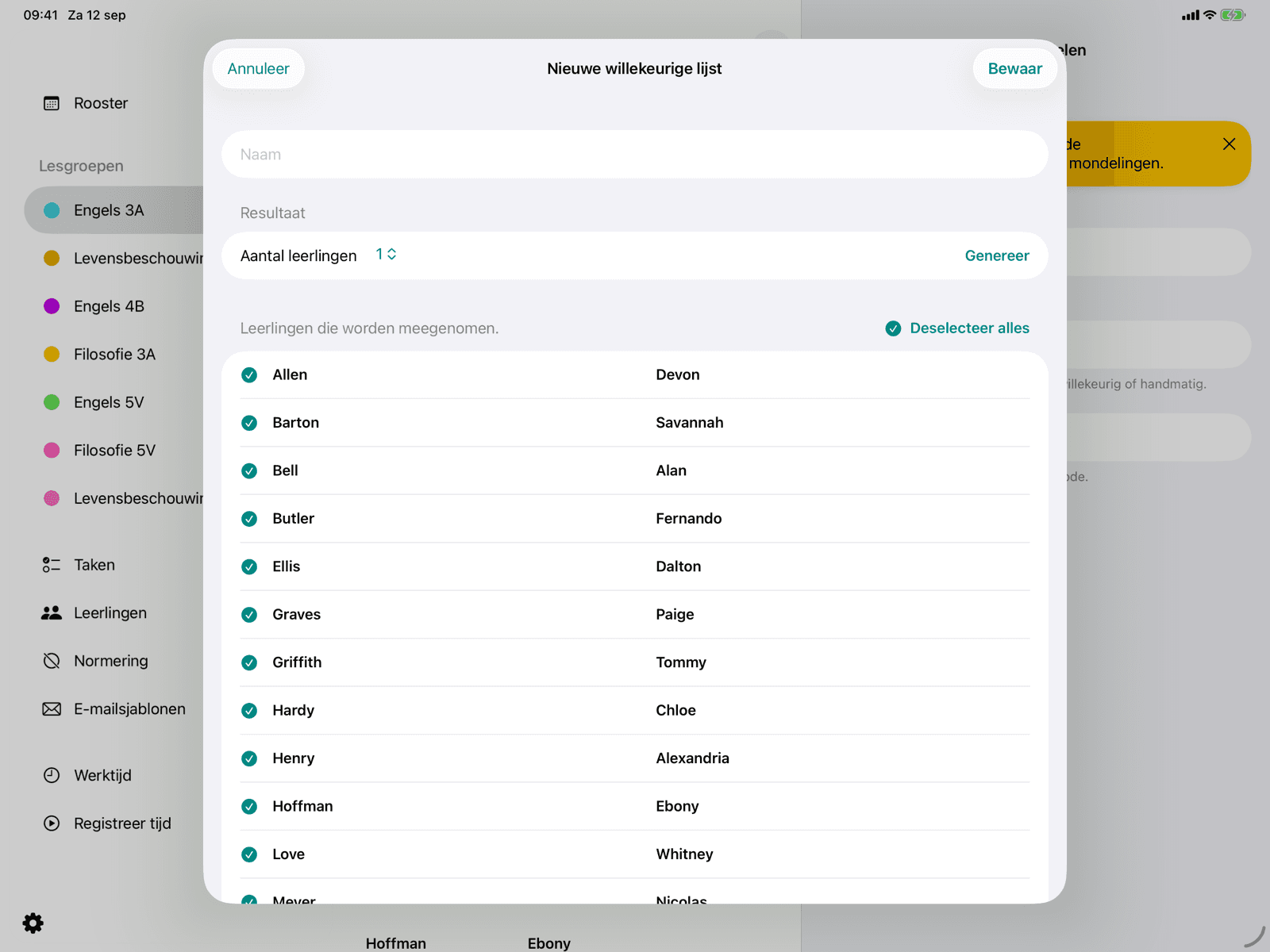Click the pink Filosofie 5V color dot
The width and height of the screenshot is (1270, 952).
click(52, 451)
